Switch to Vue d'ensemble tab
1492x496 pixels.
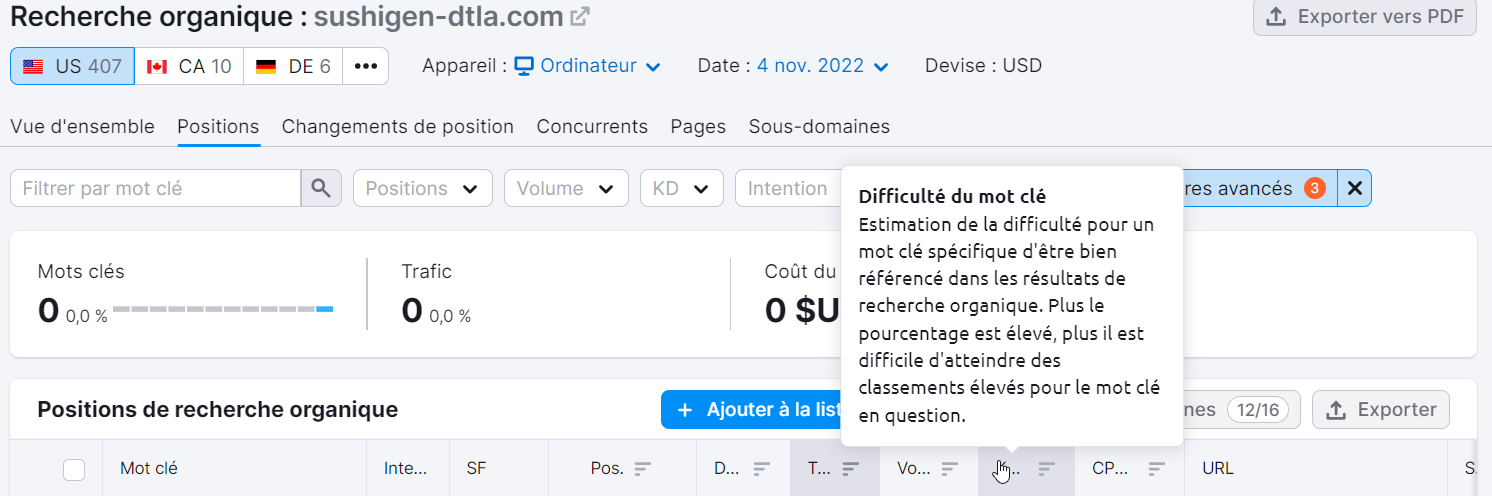pos(82,127)
